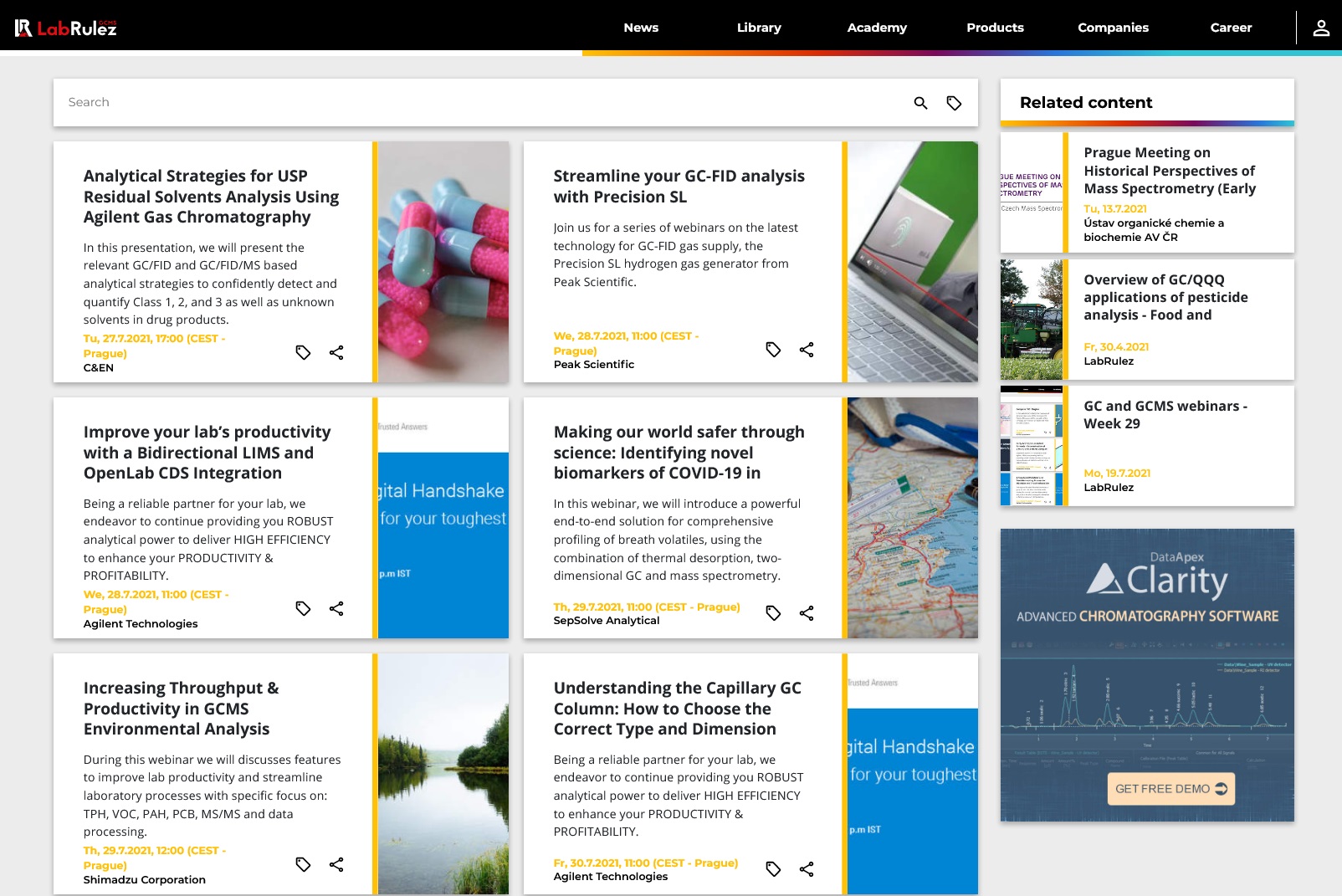
Task: Share the GCMS Environmental Analysis webinar
Action: click(336, 864)
